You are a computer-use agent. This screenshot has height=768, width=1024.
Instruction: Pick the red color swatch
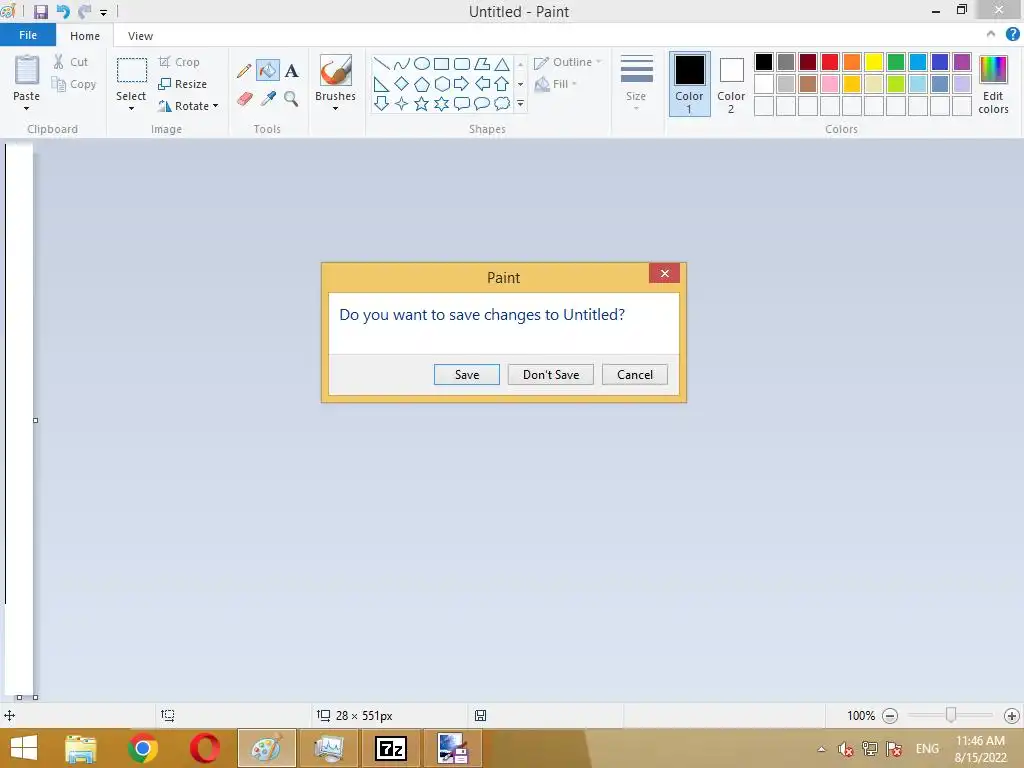click(x=830, y=62)
